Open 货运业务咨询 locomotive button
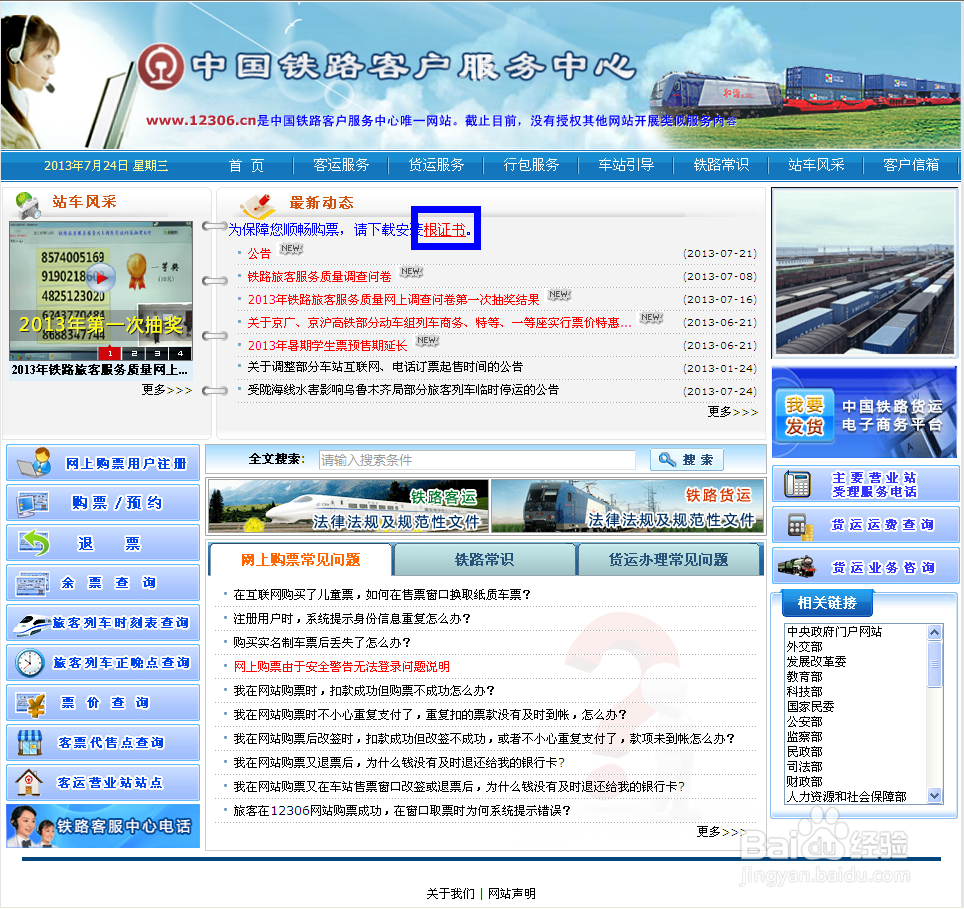The width and height of the screenshot is (964, 909). pos(865,565)
